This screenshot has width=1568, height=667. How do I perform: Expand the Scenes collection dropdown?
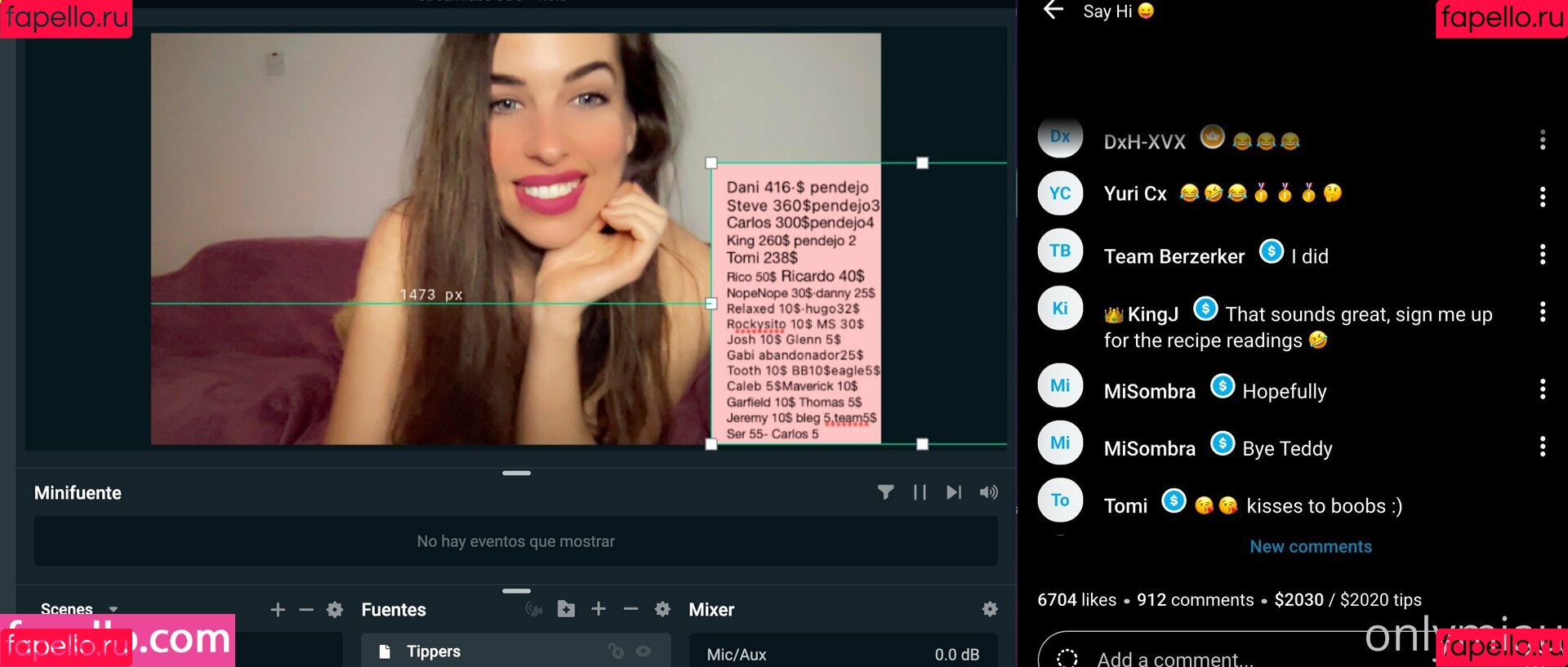(x=114, y=610)
